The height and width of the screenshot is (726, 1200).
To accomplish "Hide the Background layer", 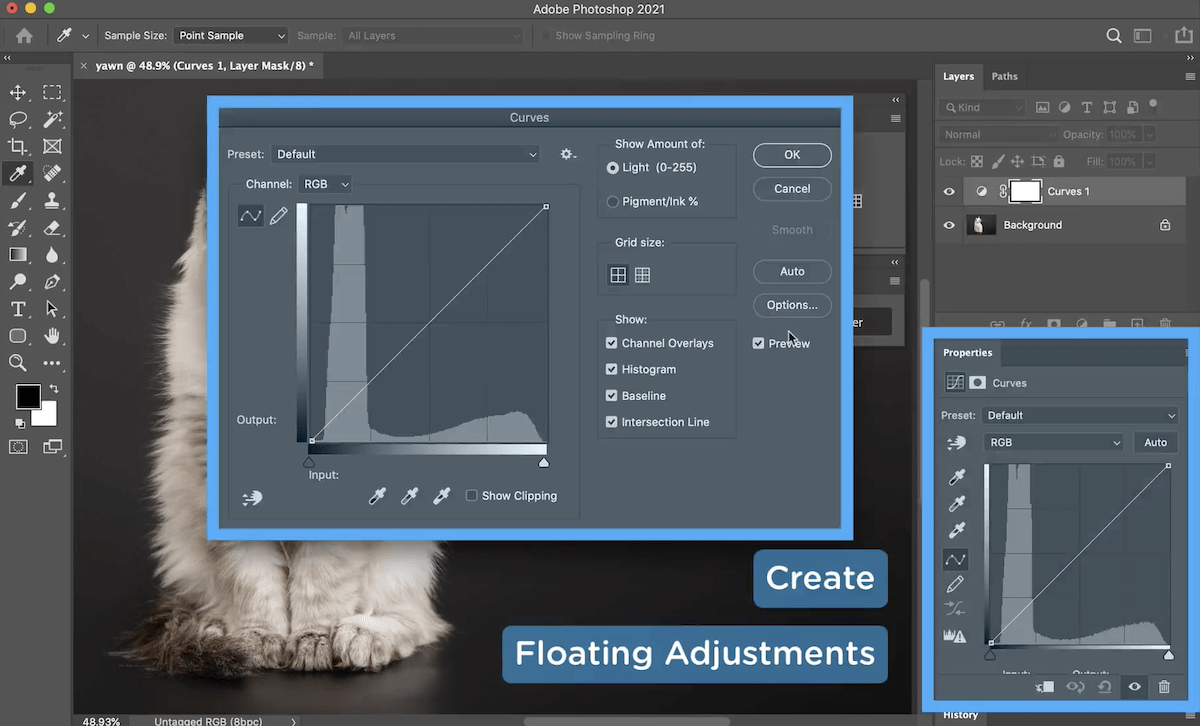I will click(x=948, y=225).
